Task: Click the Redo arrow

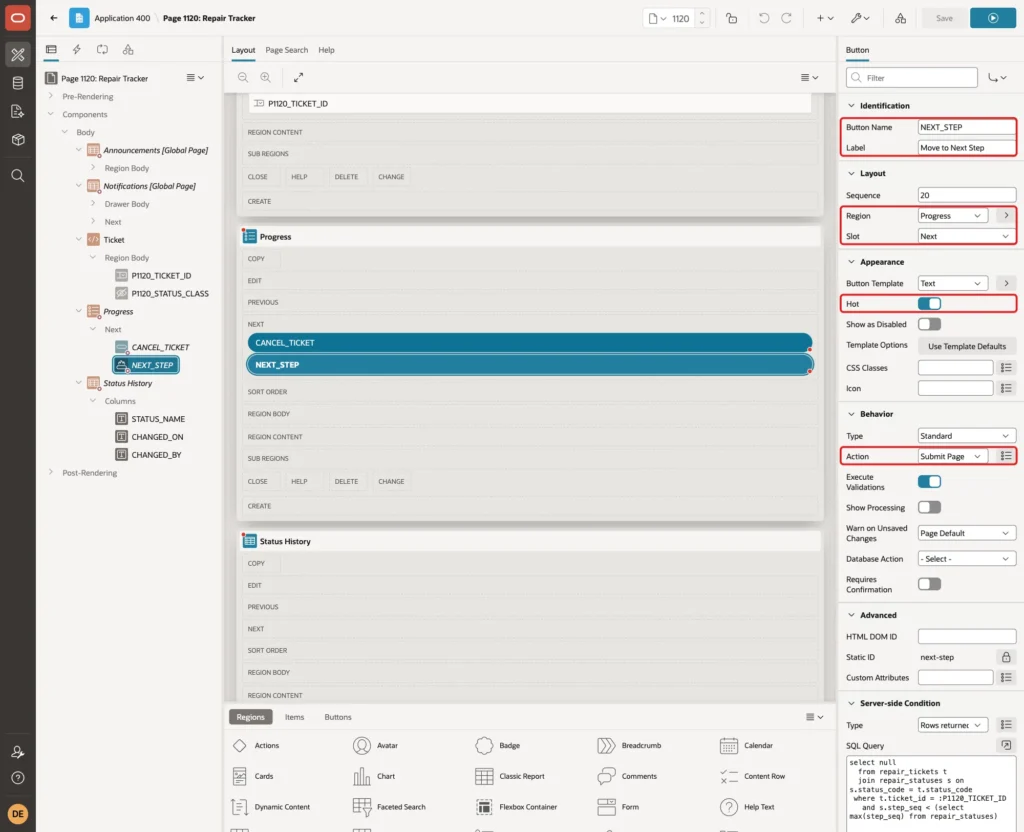Action: (786, 18)
